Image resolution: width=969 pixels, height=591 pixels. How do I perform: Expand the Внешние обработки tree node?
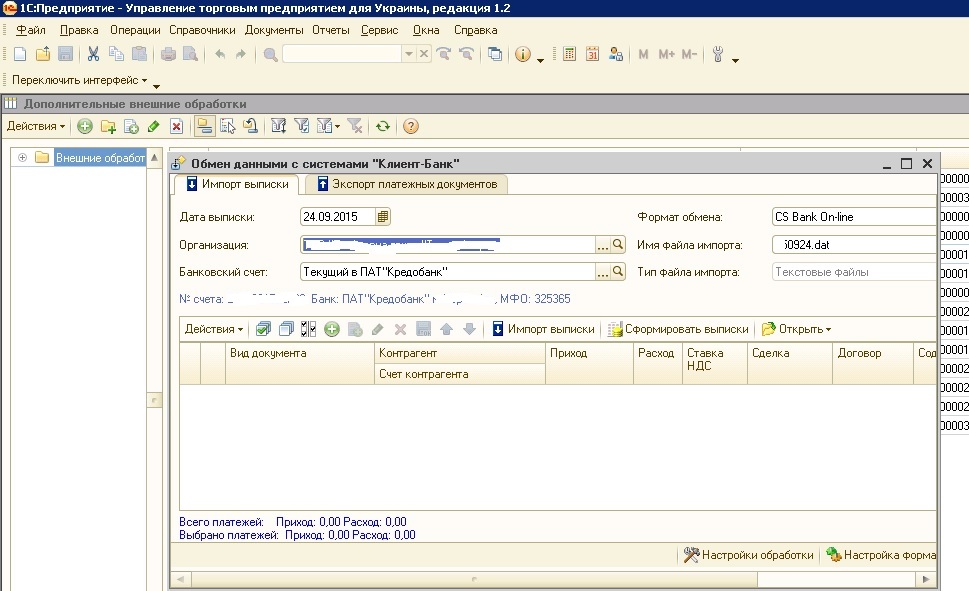tap(22, 158)
